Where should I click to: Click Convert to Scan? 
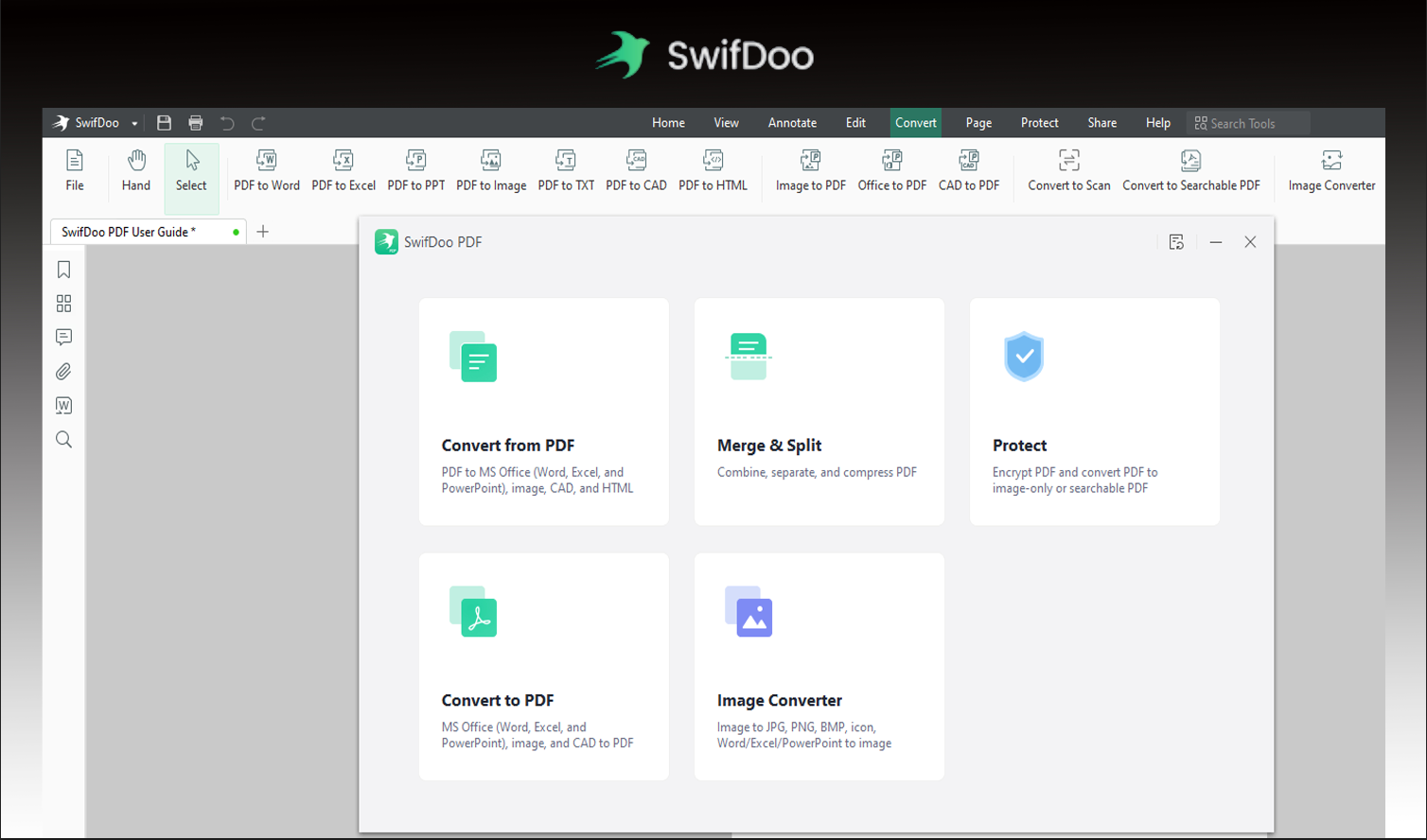pos(1069,170)
